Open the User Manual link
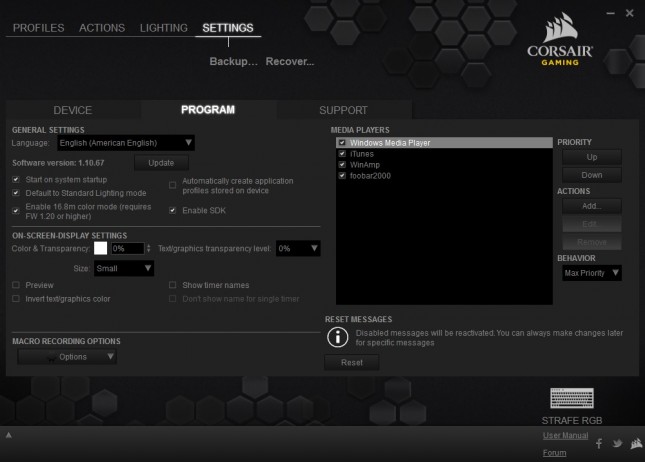The height and width of the screenshot is (462, 645). 565,435
